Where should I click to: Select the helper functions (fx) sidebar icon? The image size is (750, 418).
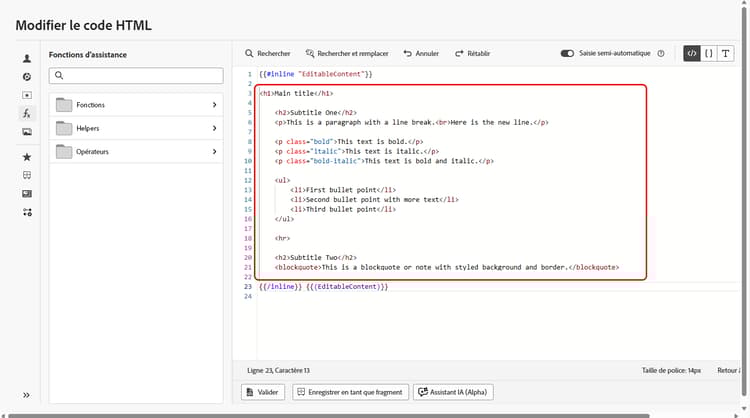[27, 113]
